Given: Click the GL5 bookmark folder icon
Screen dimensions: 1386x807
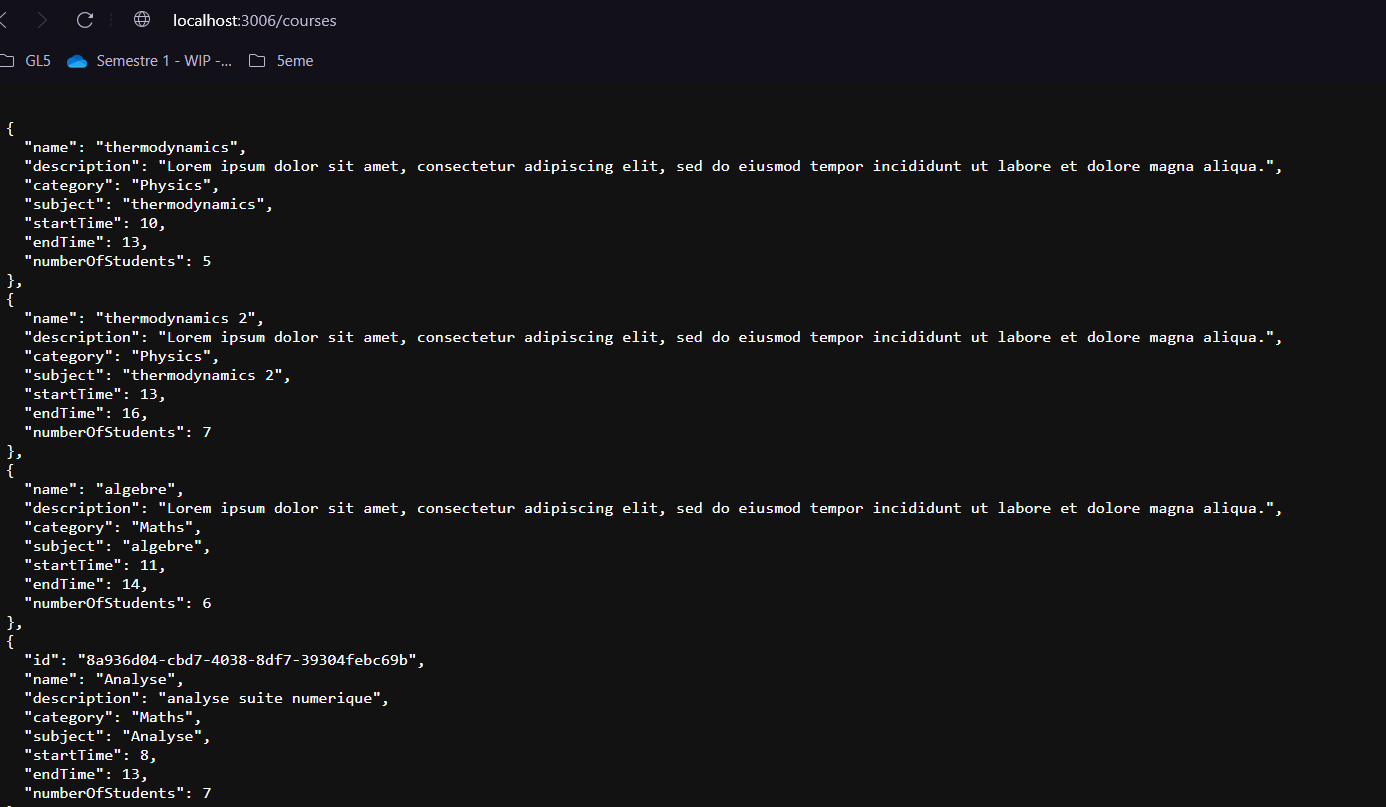Looking at the screenshot, I should coord(9,60).
